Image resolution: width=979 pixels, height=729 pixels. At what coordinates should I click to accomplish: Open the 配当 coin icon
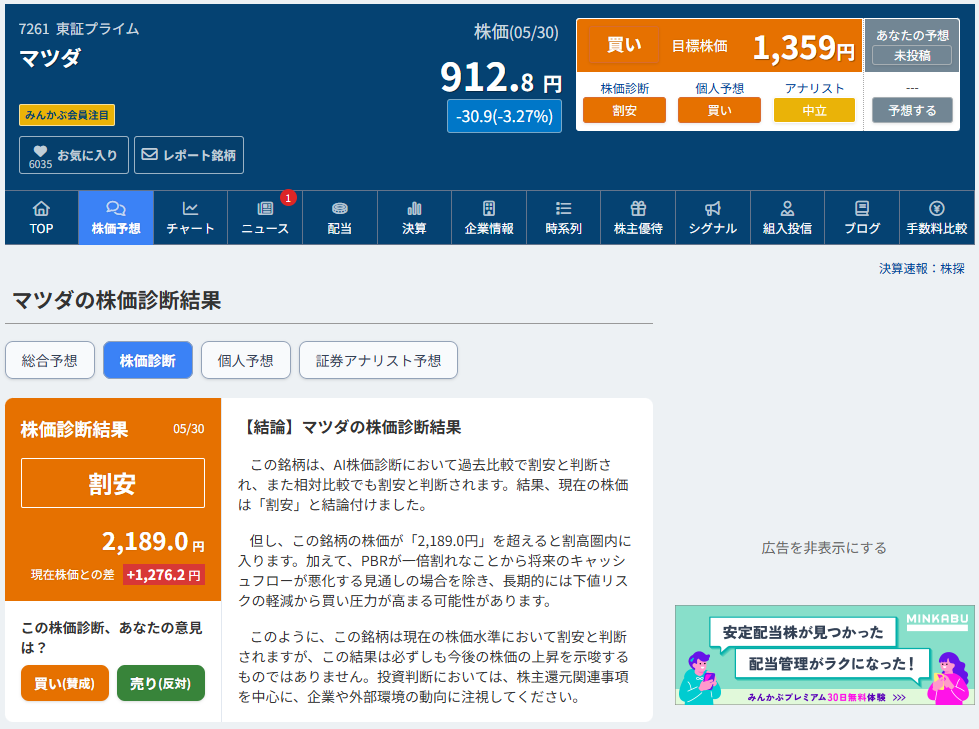(340, 208)
